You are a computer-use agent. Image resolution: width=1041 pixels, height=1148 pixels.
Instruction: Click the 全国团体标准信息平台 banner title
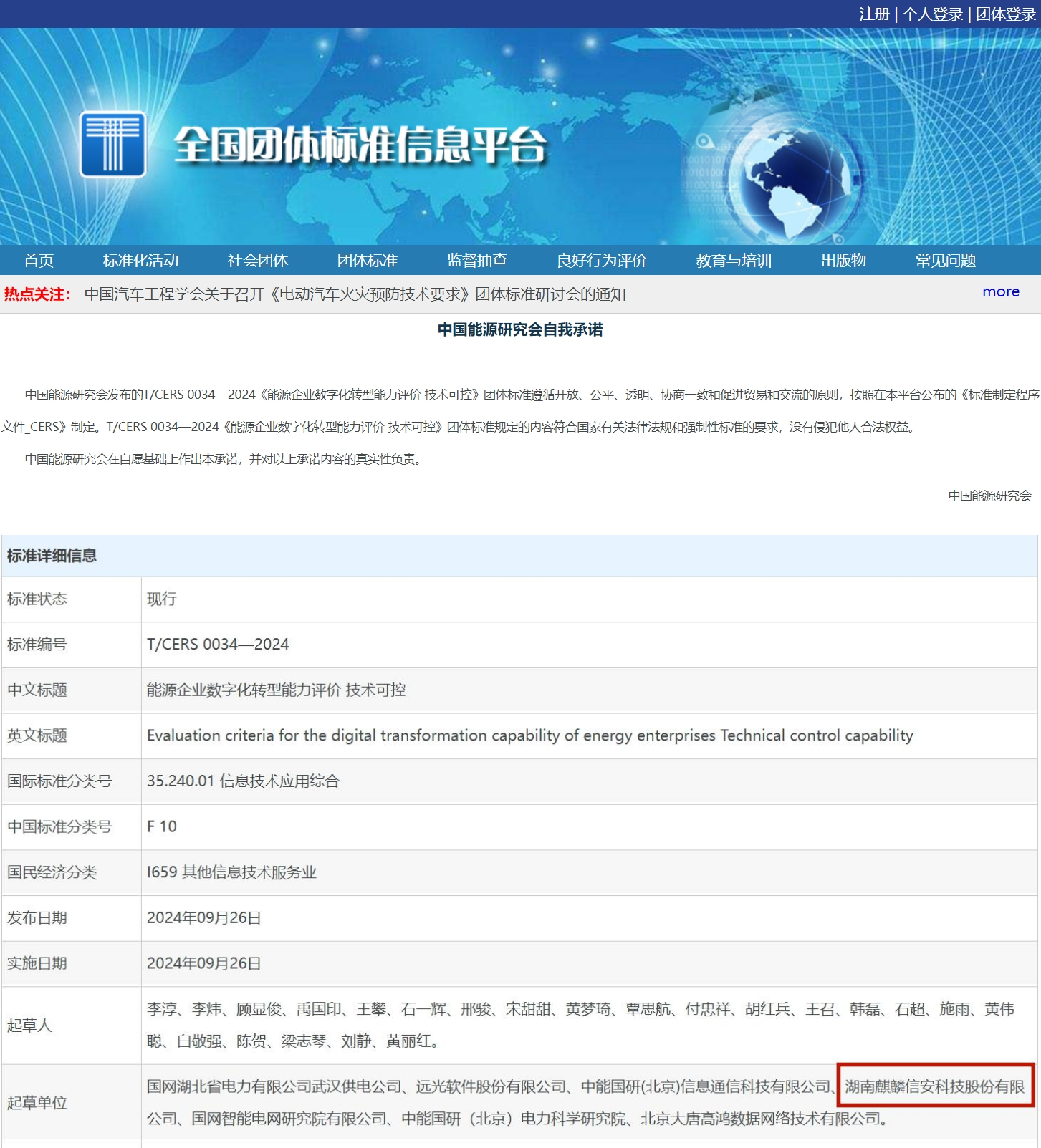pos(360,145)
